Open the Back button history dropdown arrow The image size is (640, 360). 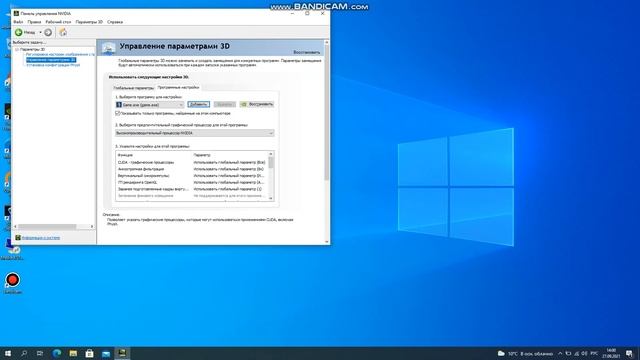pyautogui.click(x=40, y=32)
